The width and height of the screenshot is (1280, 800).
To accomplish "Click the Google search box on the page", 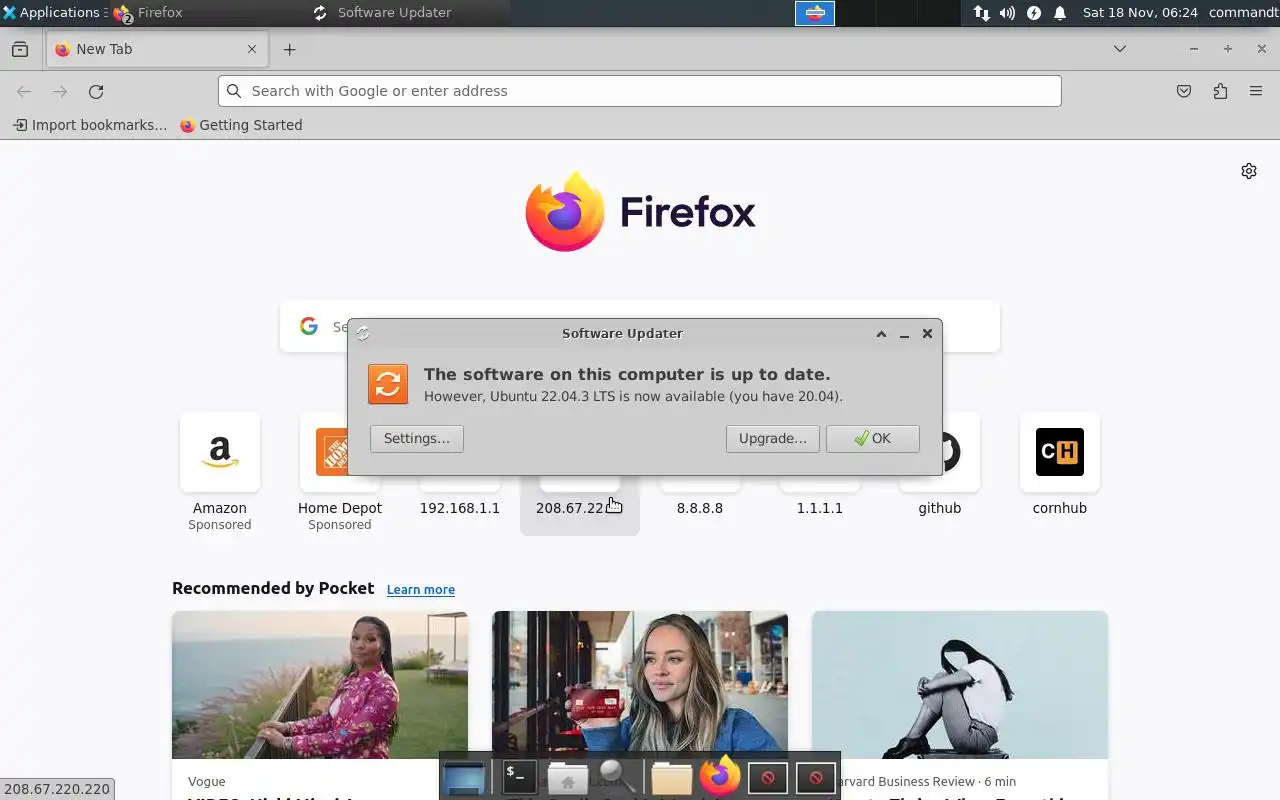I will click(640, 326).
